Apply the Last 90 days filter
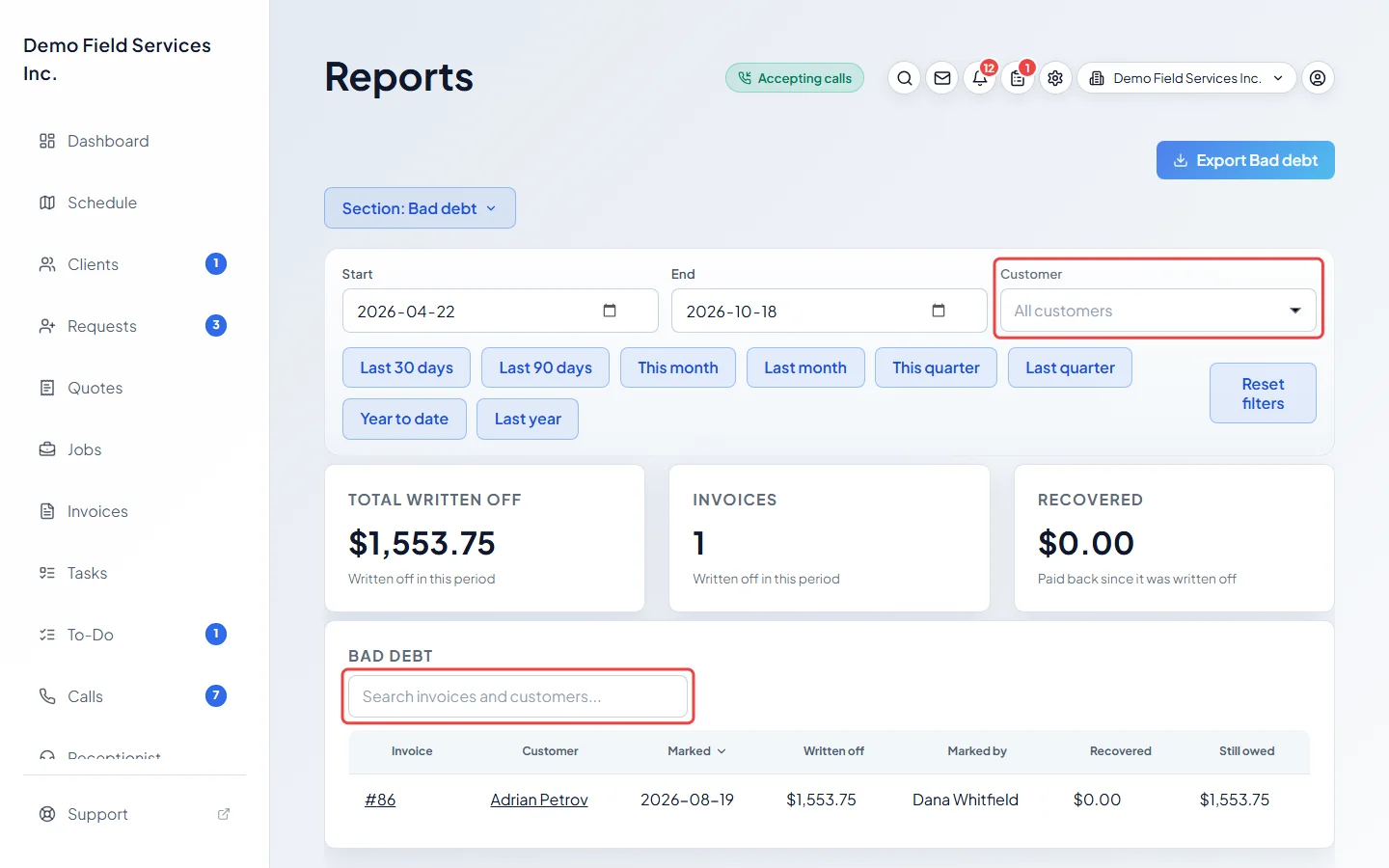The height and width of the screenshot is (868, 1389). coord(545,367)
